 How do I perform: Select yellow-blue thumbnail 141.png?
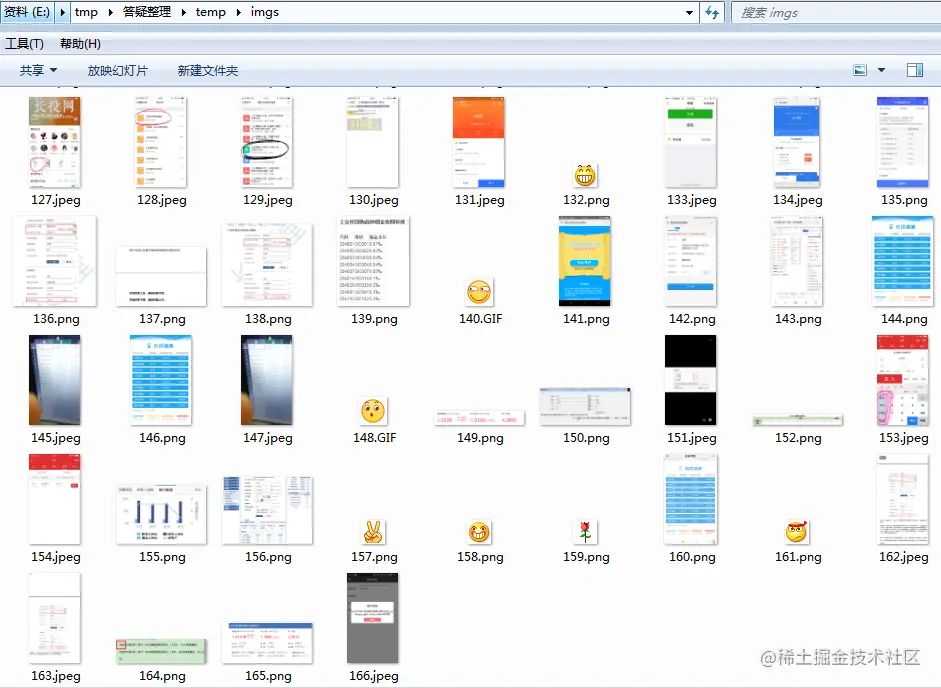click(585, 261)
